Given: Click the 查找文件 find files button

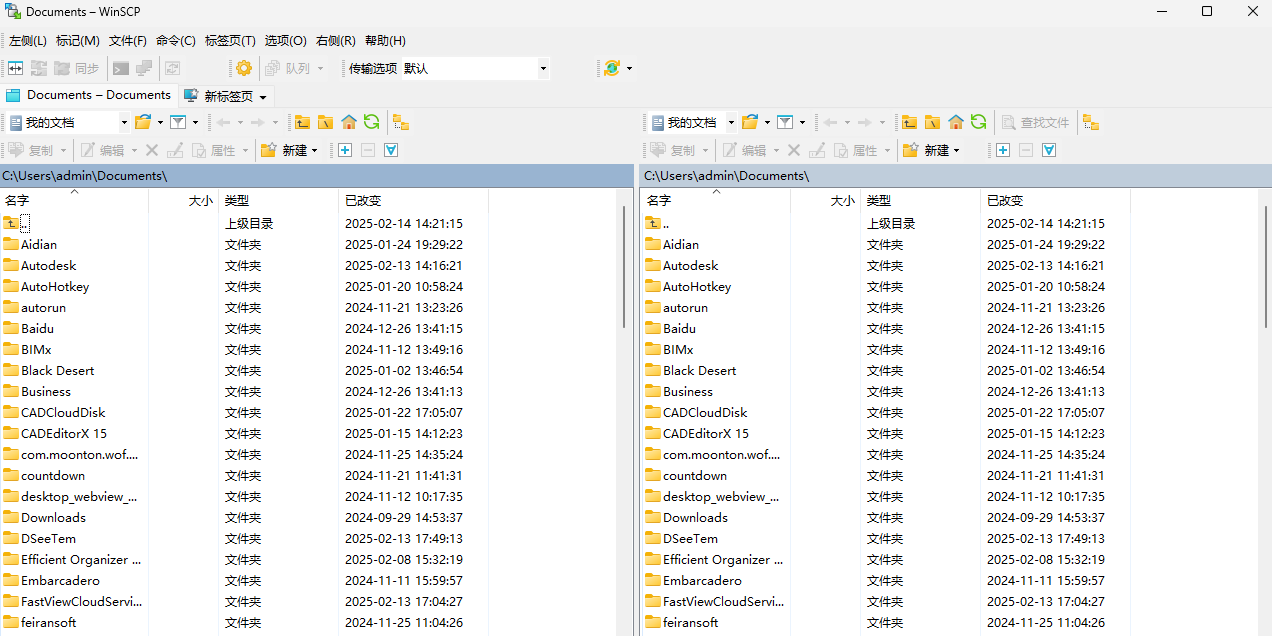Looking at the screenshot, I should pyautogui.click(x=1035, y=122).
